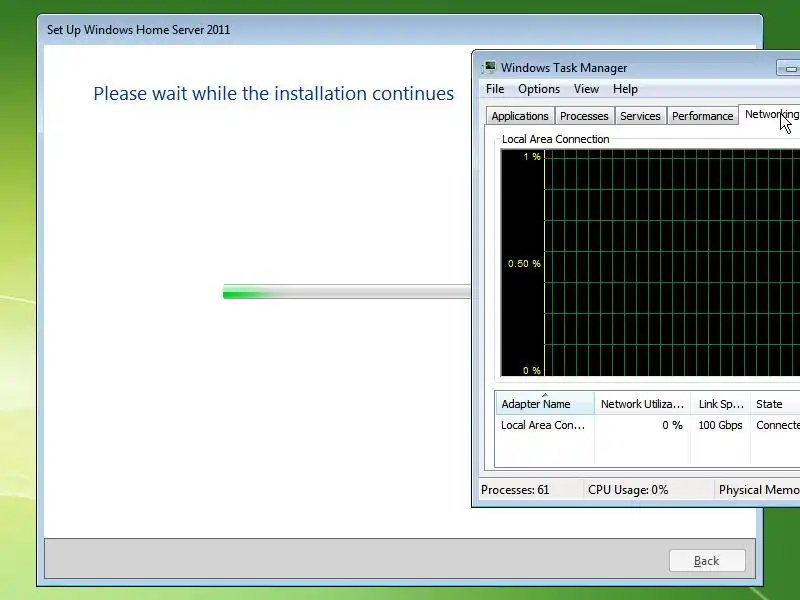Select the Networking tab
Image resolution: width=800 pixels, height=600 pixels.
(x=770, y=114)
